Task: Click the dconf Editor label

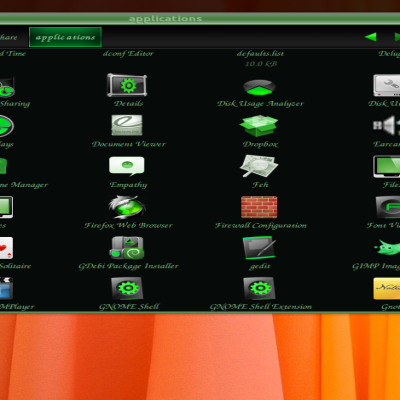Action: click(128, 53)
